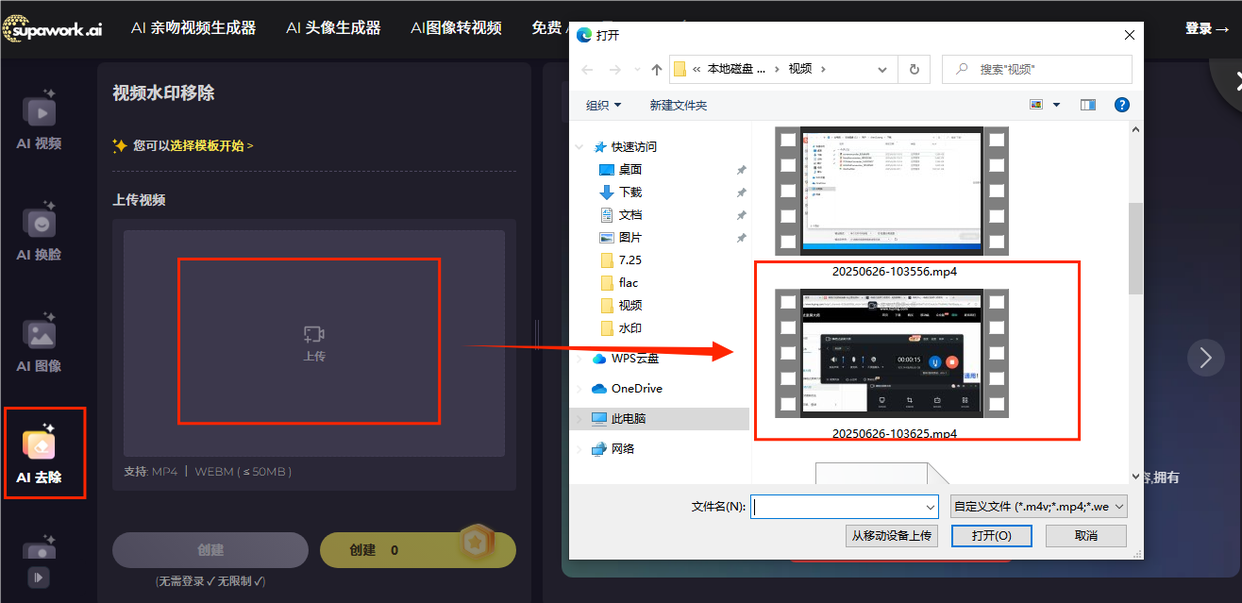The width and height of the screenshot is (1242, 603).
Task: Refresh the folder address bar
Action: 913,69
